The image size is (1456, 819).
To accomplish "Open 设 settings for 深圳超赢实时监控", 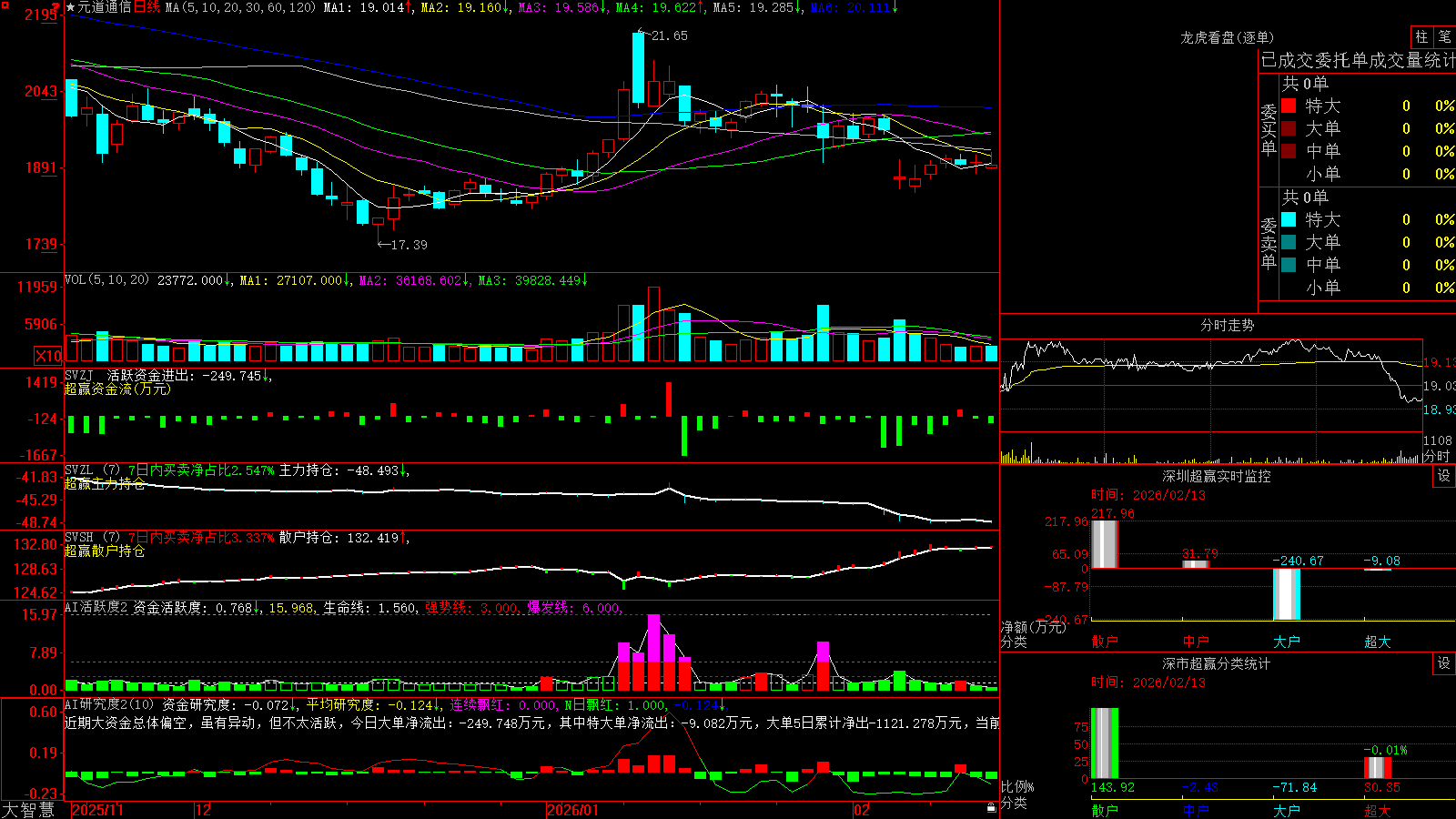I will [1444, 476].
